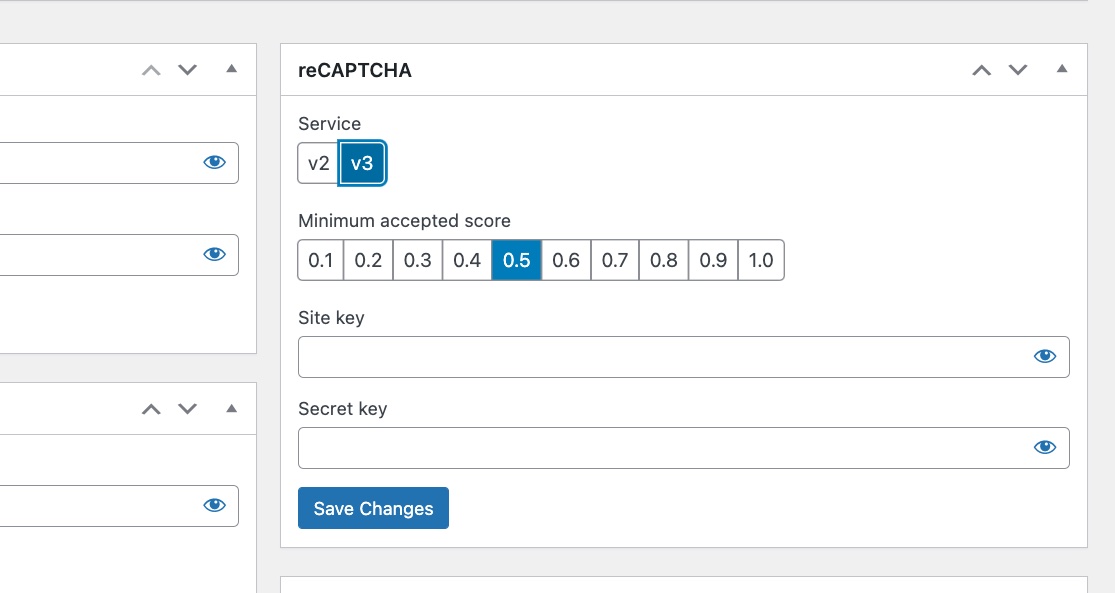The image size is (1115, 593).
Task: Collapse the top-left panel with triangle toggle
Action: pyautogui.click(x=232, y=70)
